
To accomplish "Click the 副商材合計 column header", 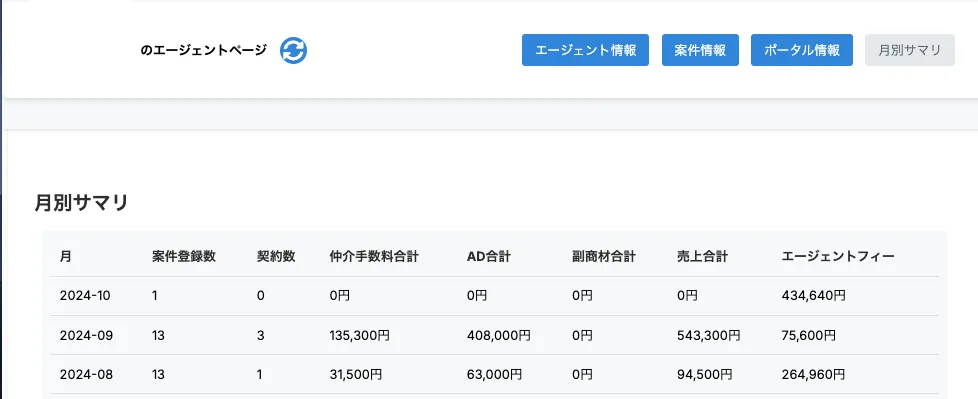I will click(603, 256).
